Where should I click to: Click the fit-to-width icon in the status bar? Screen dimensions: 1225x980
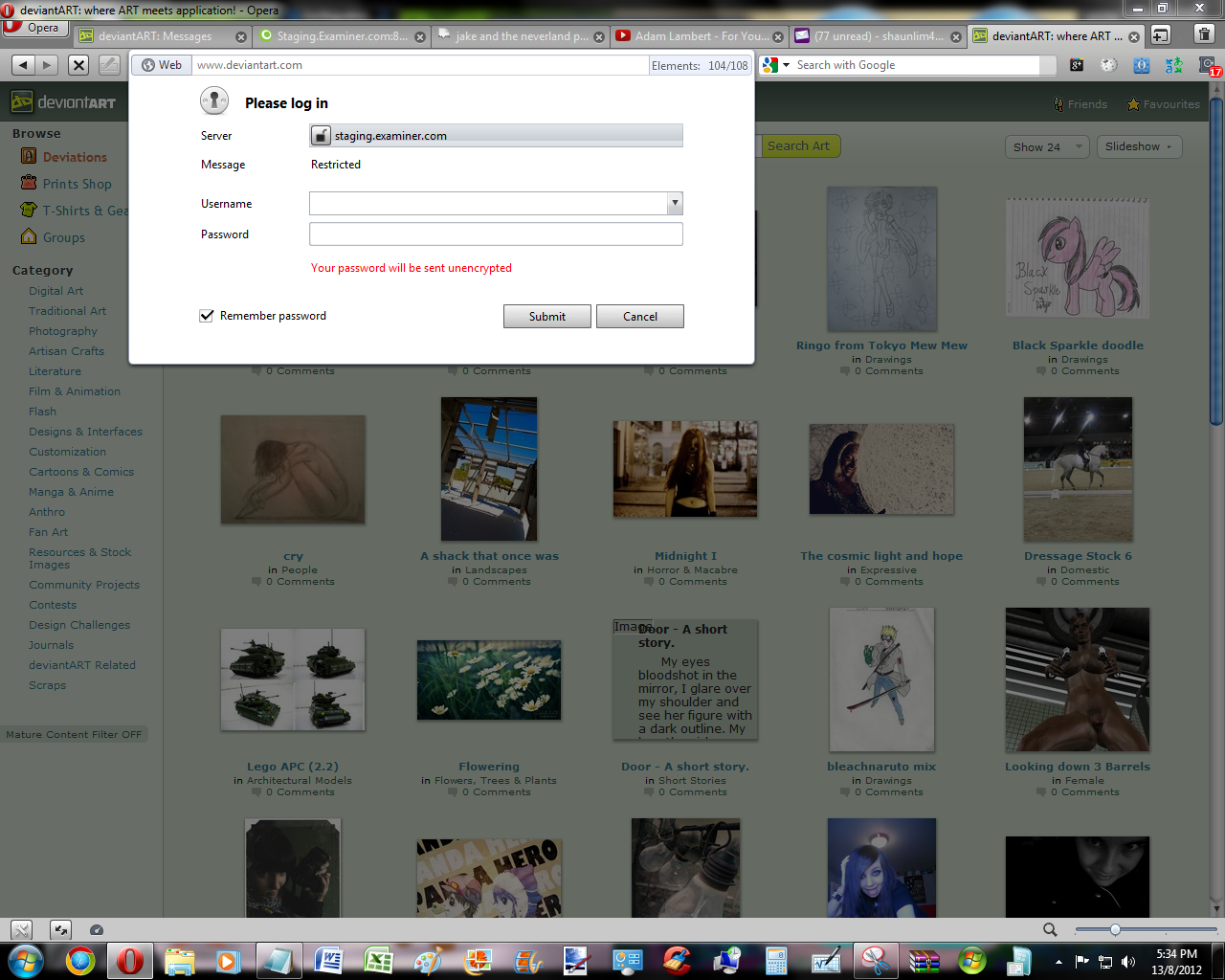click(x=60, y=929)
